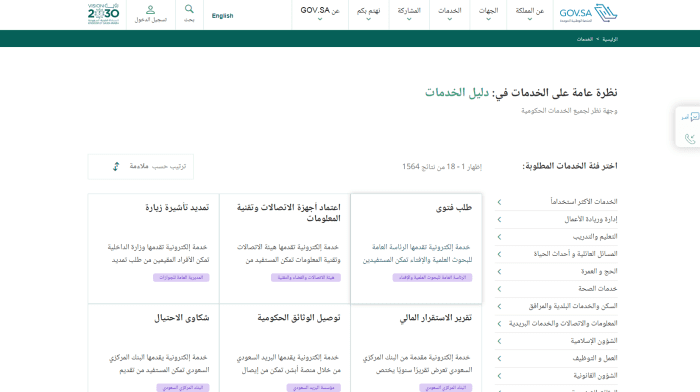Viewport: 700px width, 392px height.
Task: Open اعتماد أجهزة الاتصالات وتقنية المعلومات card
Action: 285,248
